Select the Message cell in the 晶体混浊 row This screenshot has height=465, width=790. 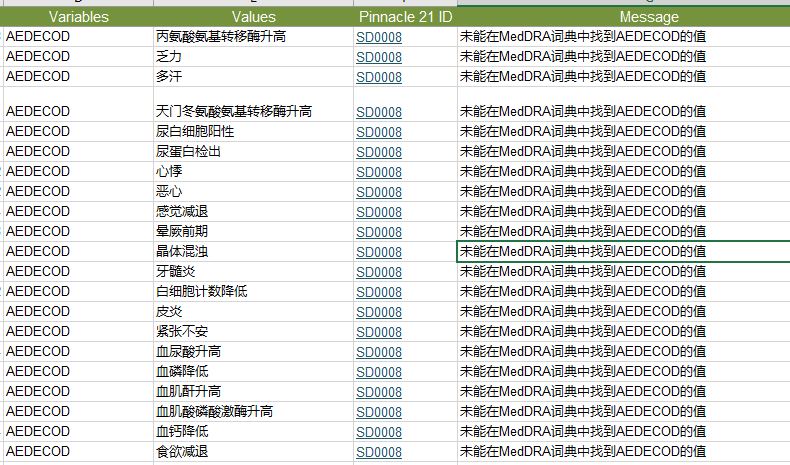coord(623,251)
